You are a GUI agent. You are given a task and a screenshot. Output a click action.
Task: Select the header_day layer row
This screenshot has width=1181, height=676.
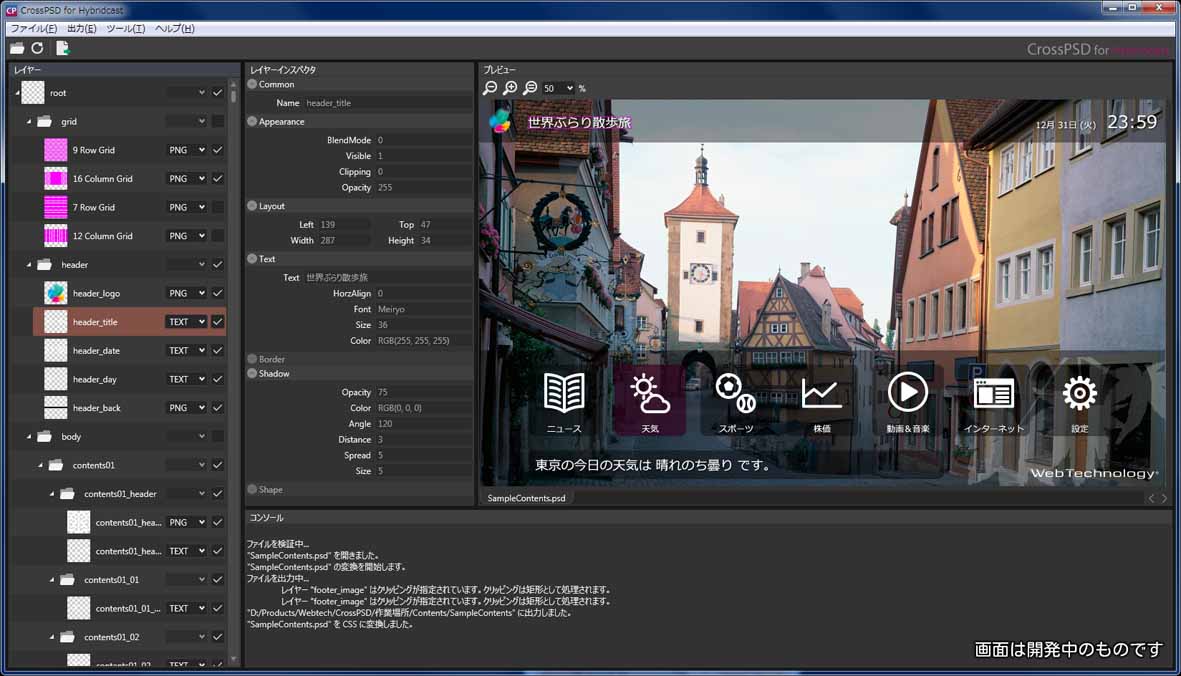(x=130, y=379)
